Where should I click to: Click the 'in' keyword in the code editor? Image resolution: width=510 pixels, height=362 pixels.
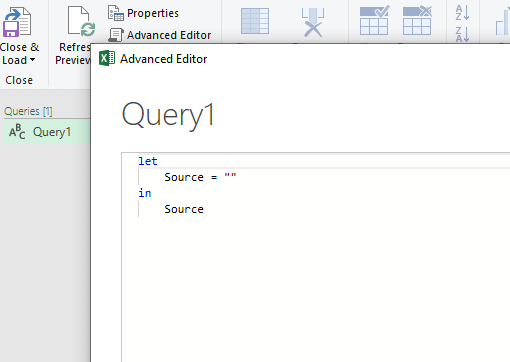[145, 193]
